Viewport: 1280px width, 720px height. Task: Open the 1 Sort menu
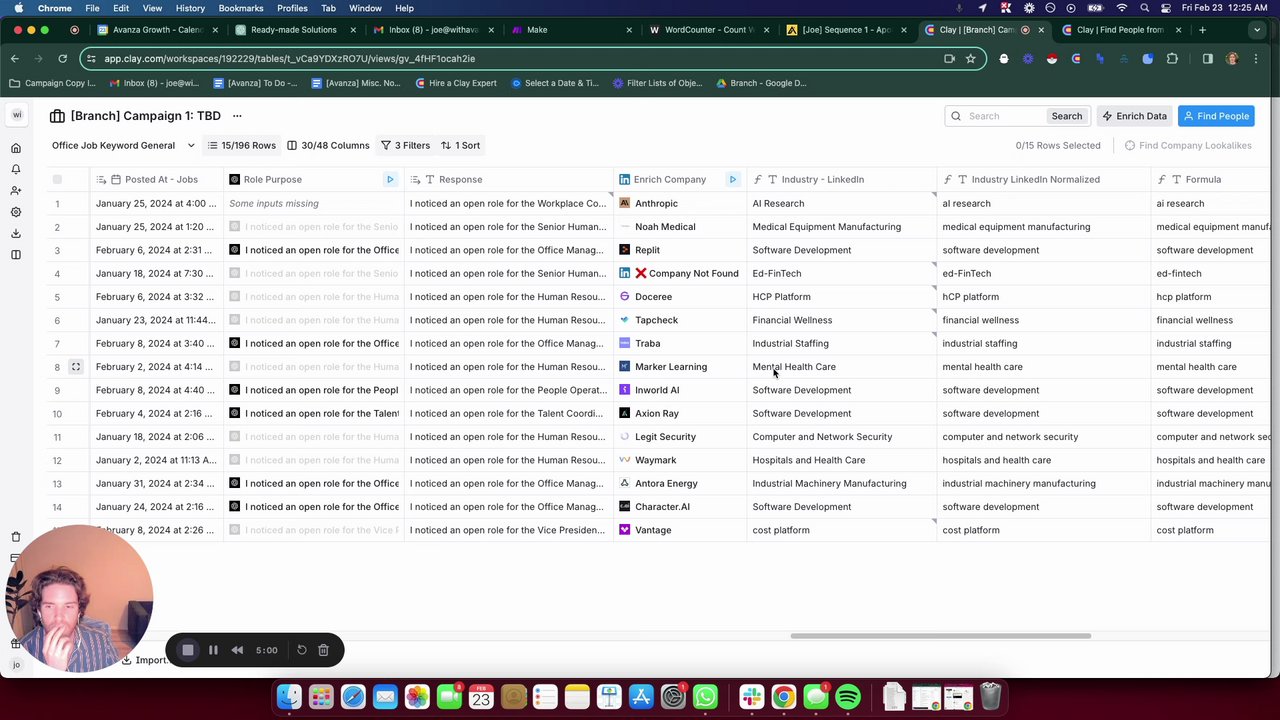pyautogui.click(x=460, y=145)
